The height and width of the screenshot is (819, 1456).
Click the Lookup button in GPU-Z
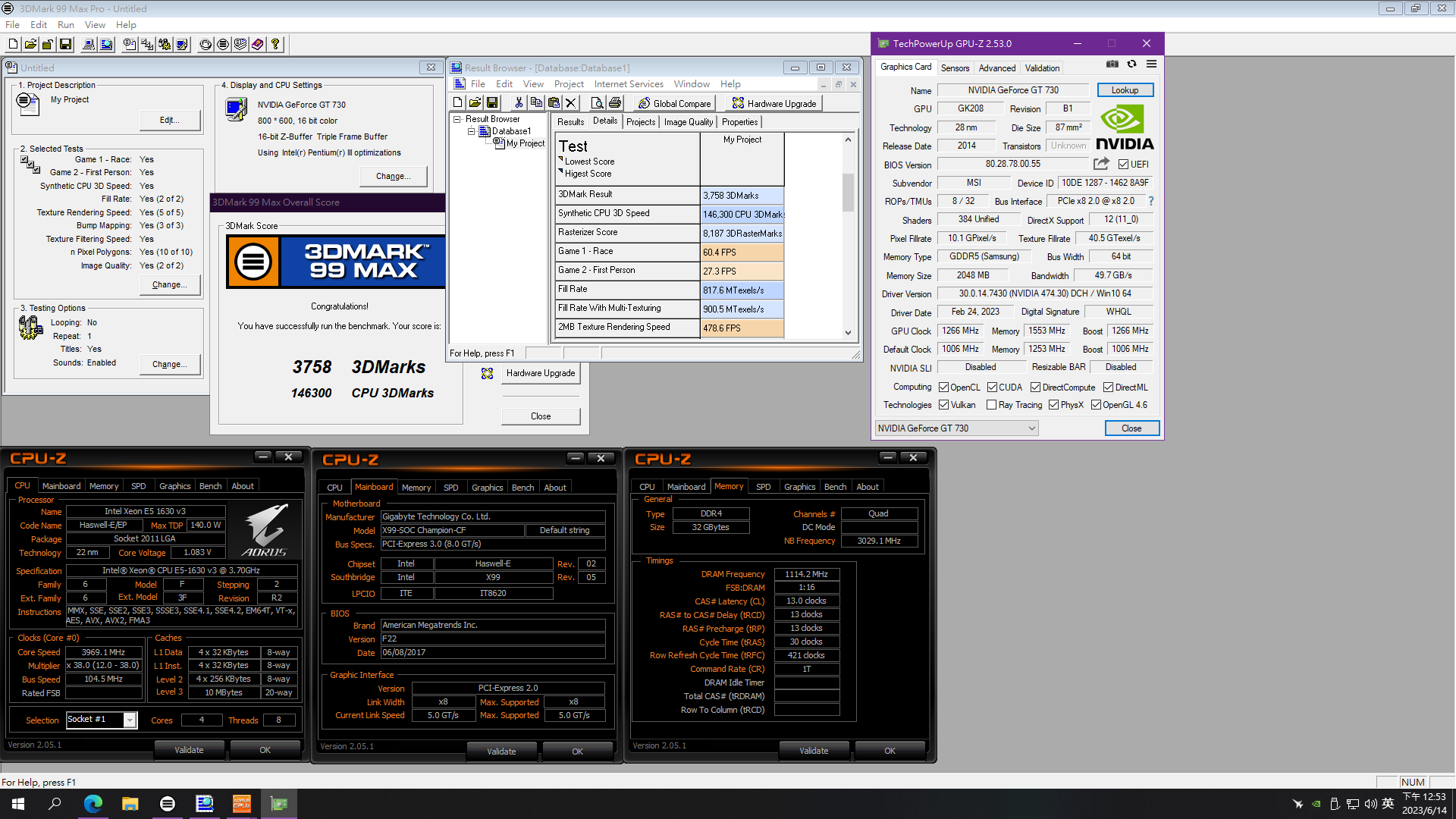(x=1125, y=90)
